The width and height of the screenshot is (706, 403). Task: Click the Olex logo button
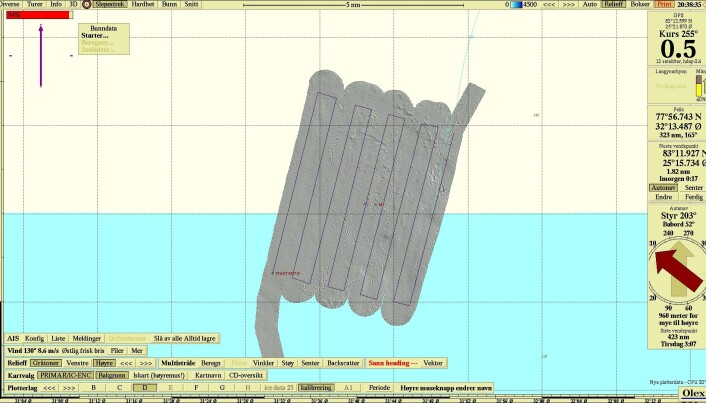tap(692, 393)
